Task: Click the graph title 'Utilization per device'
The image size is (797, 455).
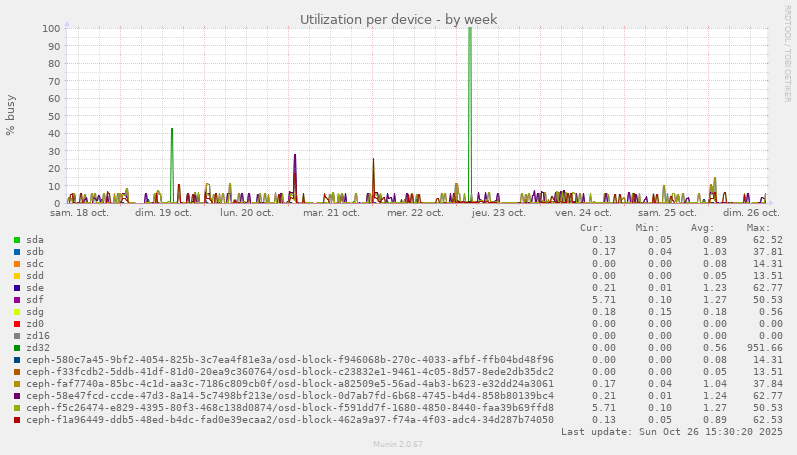Action: click(x=398, y=19)
